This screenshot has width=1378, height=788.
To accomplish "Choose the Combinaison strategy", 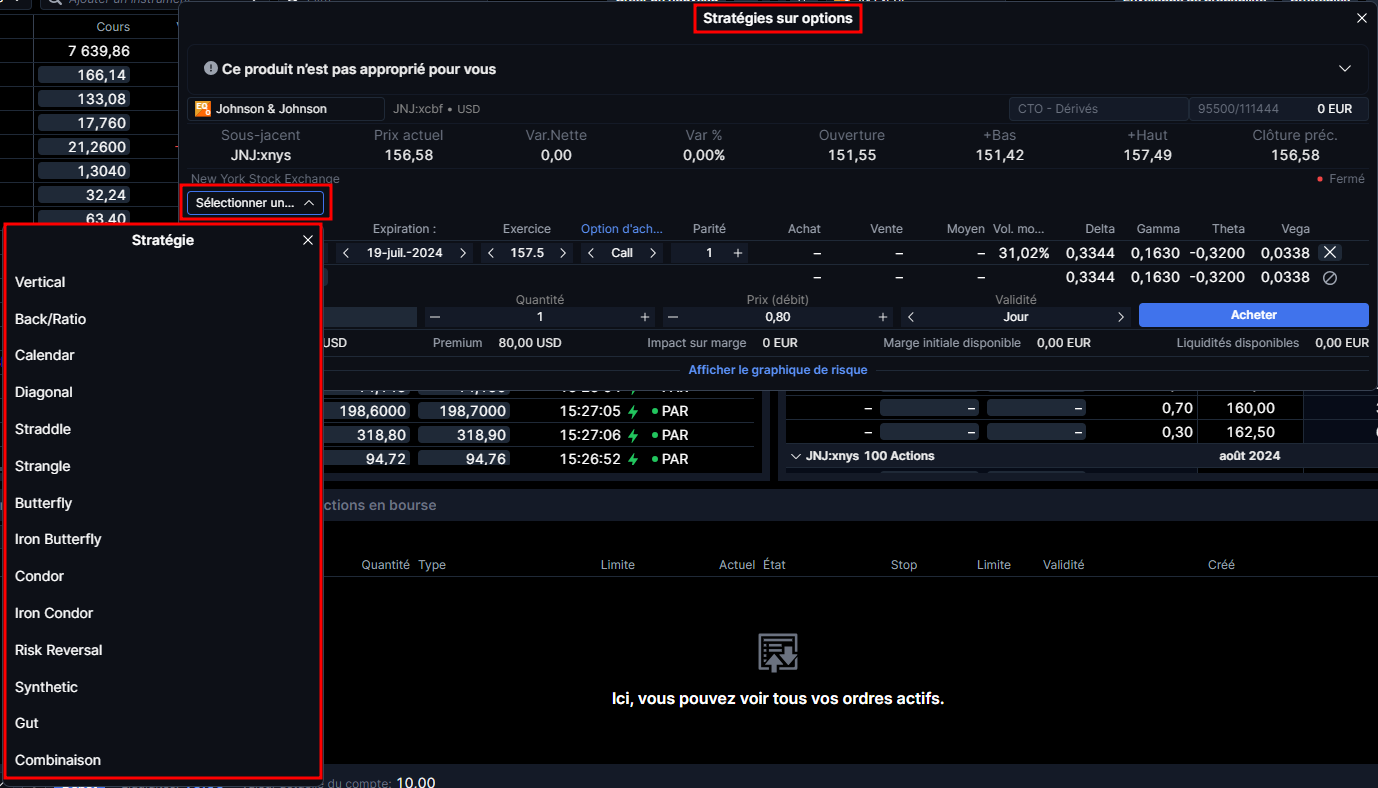I will [x=58, y=760].
